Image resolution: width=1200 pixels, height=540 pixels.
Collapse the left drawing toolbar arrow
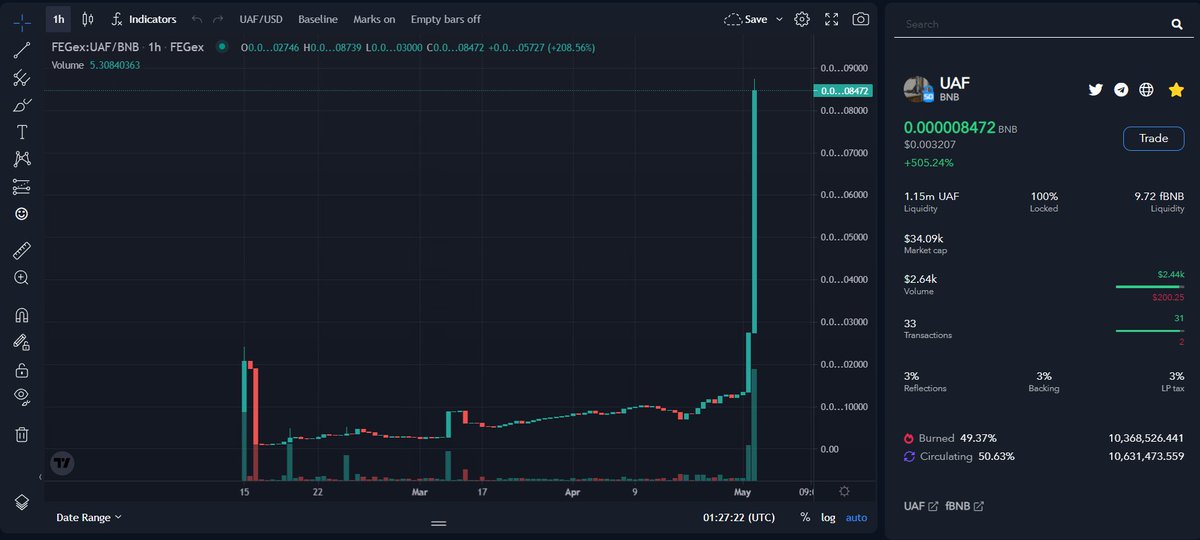coord(42,478)
